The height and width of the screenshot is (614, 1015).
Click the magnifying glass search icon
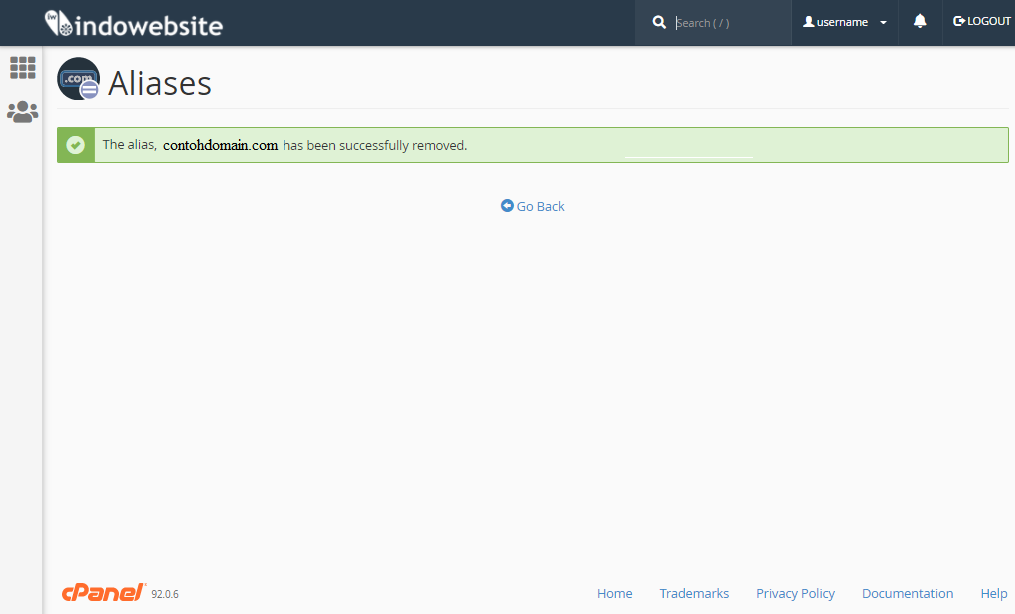pyautogui.click(x=659, y=22)
